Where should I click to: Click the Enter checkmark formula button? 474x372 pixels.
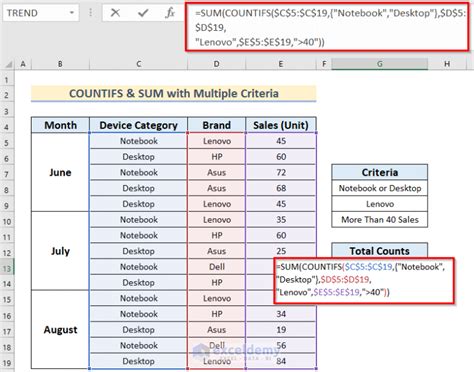tap(143, 13)
